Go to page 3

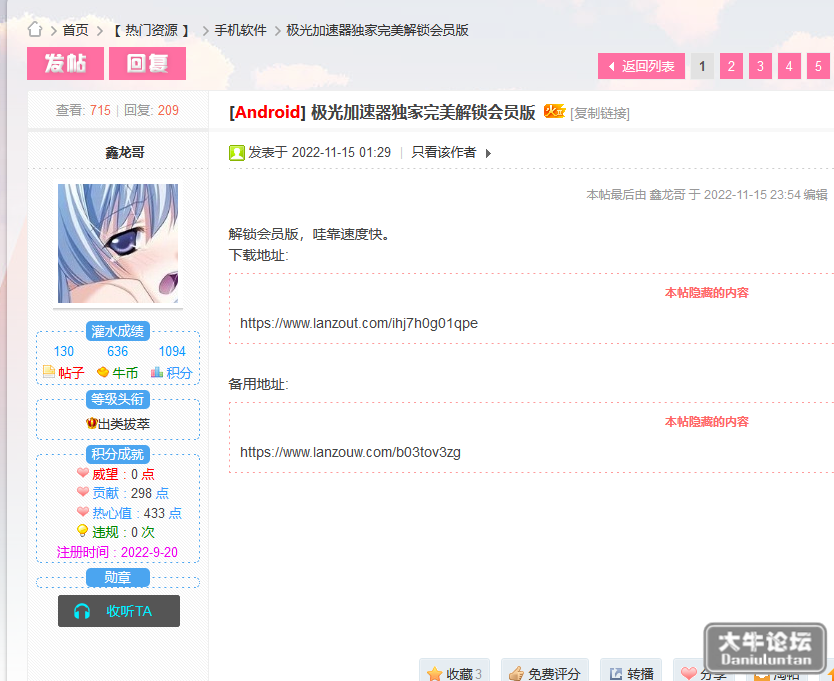click(760, 66)
